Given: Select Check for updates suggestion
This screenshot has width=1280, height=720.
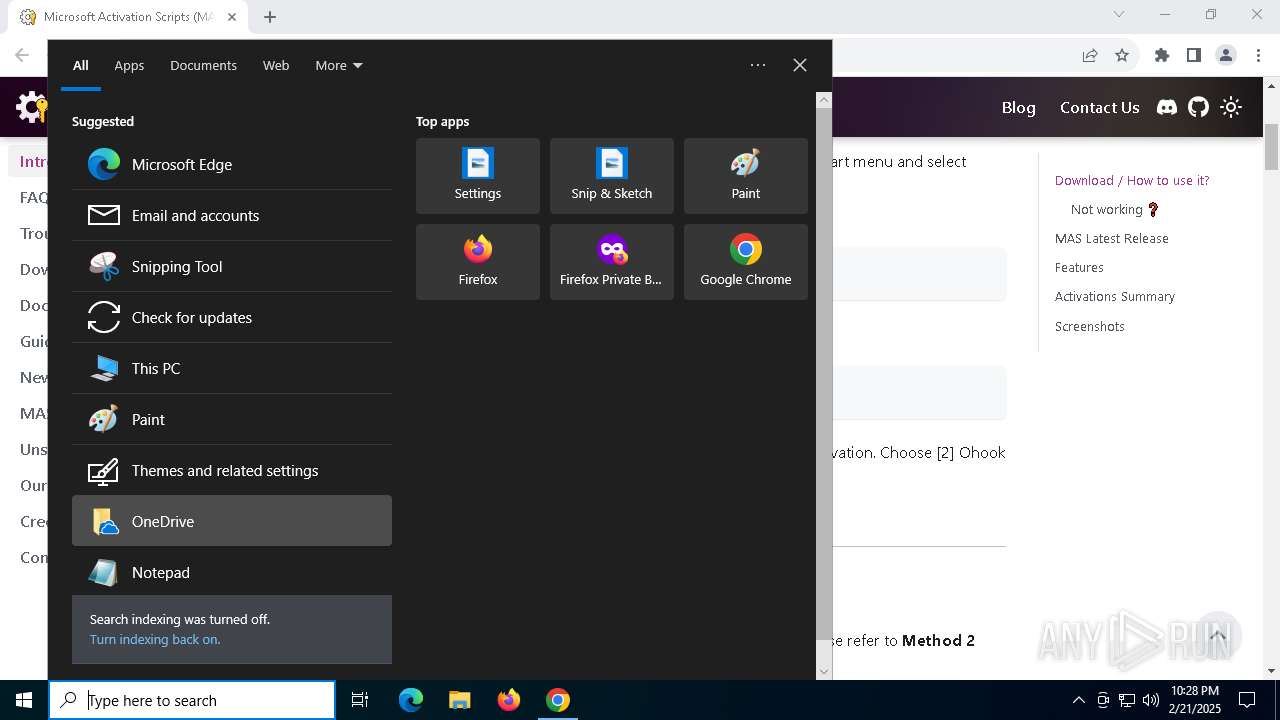Looking at the screenshot, I should 232,317.
